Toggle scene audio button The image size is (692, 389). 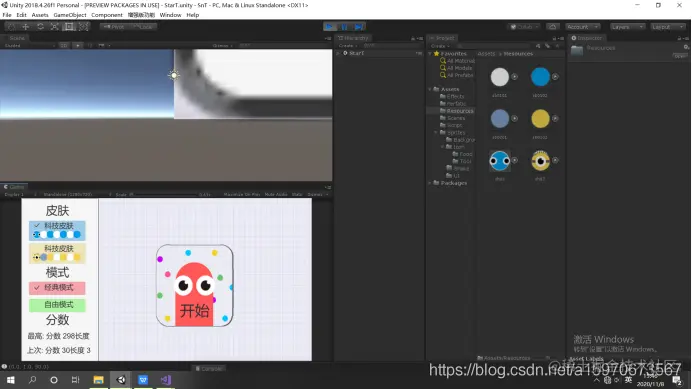pyautogui.click(x=90, y=45)
